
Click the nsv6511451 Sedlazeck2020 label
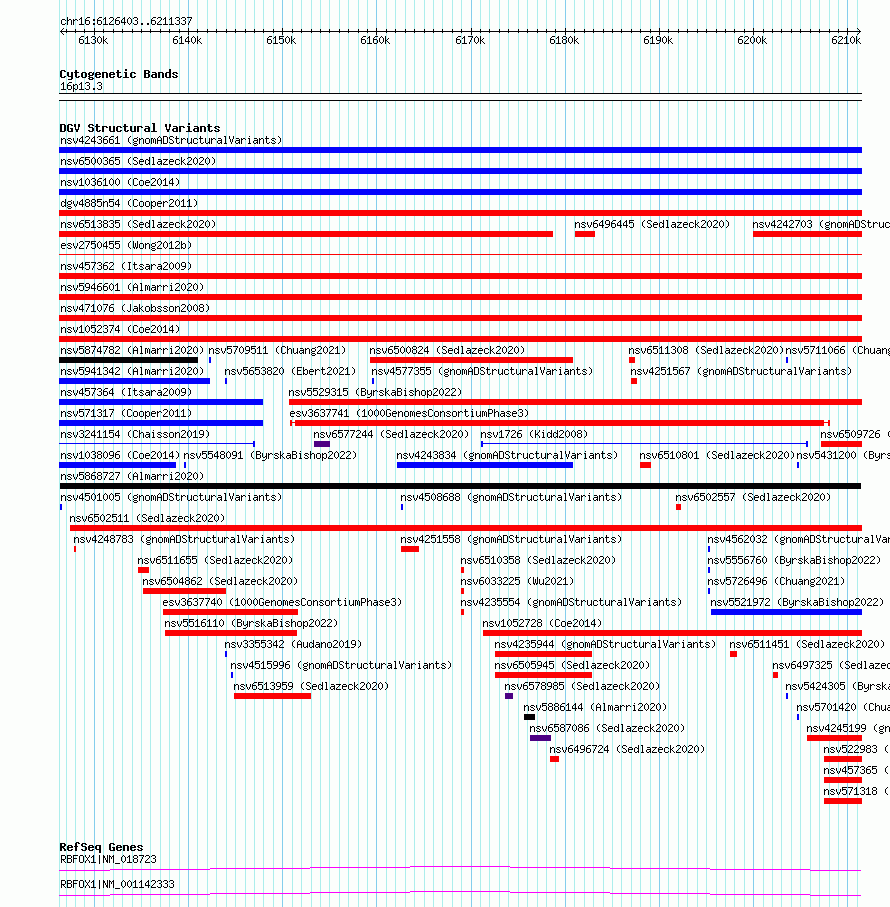(x=807, y=644)
